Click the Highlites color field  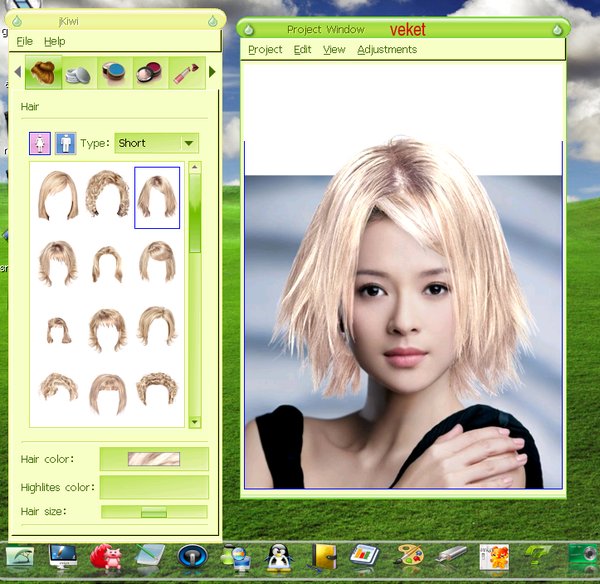click(153, 487)
